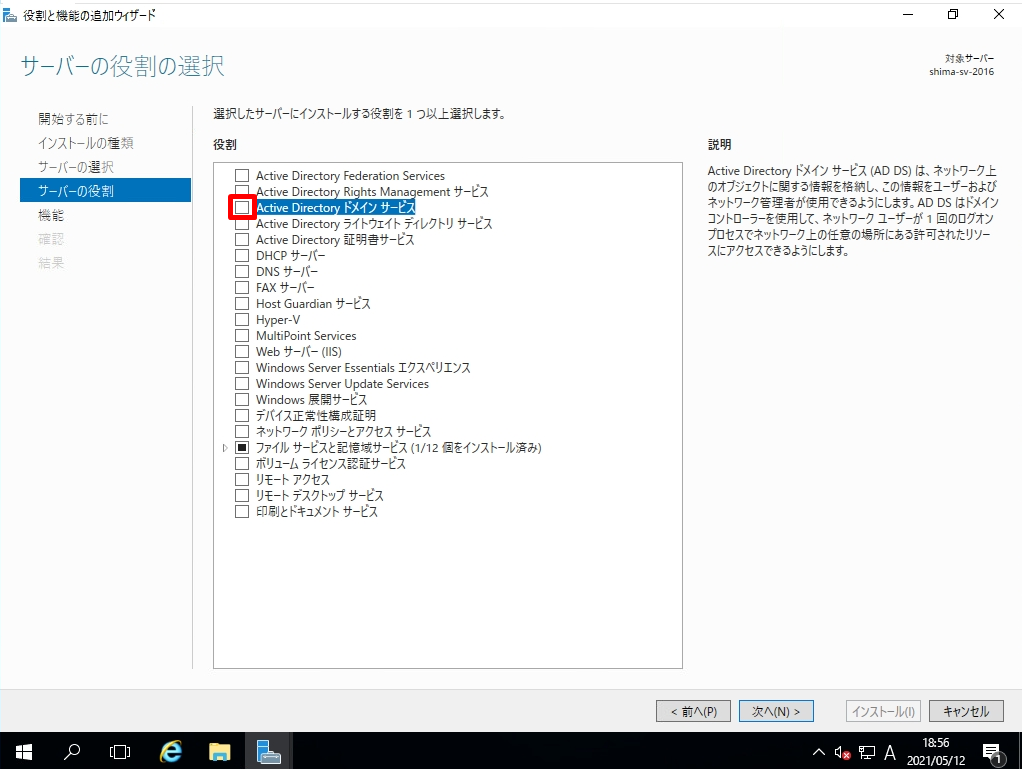Check 印刷とドキュメント サービス
1022x769 pixels.
[x=242, y=511]
